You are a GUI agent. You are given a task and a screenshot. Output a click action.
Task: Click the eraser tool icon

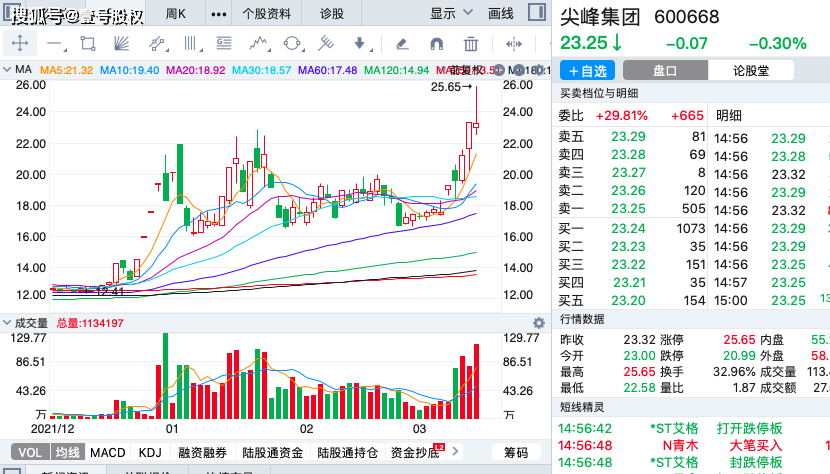pyautogui.click(x=402, y=43)
